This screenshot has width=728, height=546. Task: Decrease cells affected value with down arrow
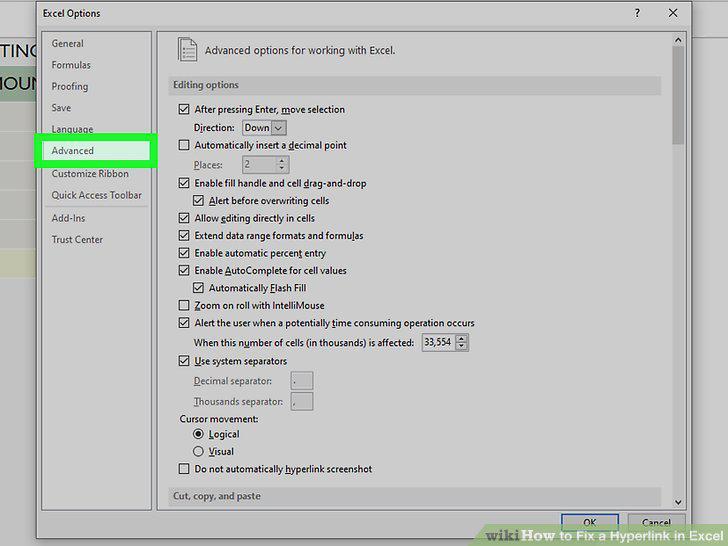(x=462, y=346)
